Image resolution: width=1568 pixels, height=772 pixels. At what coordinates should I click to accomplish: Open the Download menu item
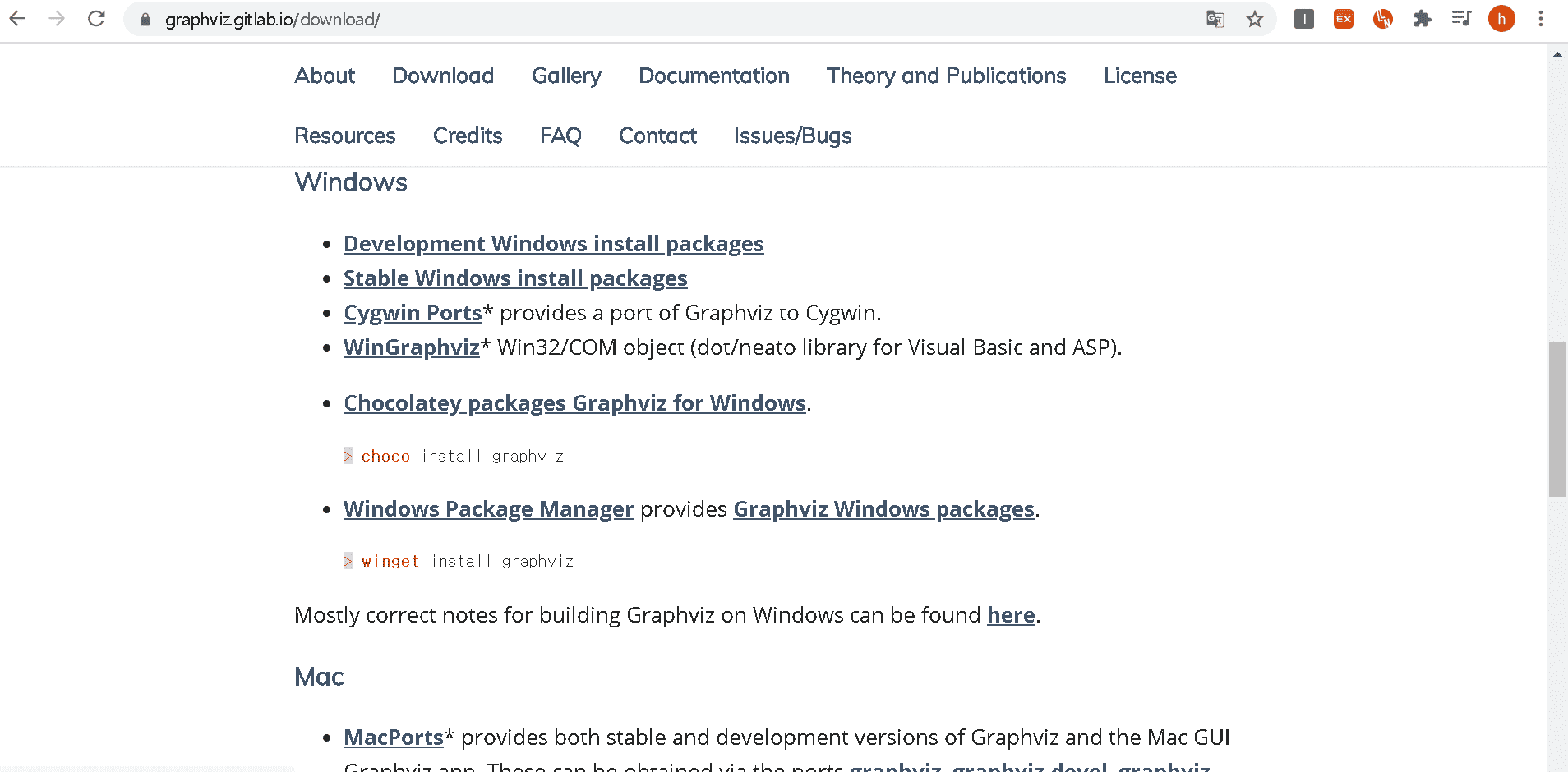coord(443,76)
